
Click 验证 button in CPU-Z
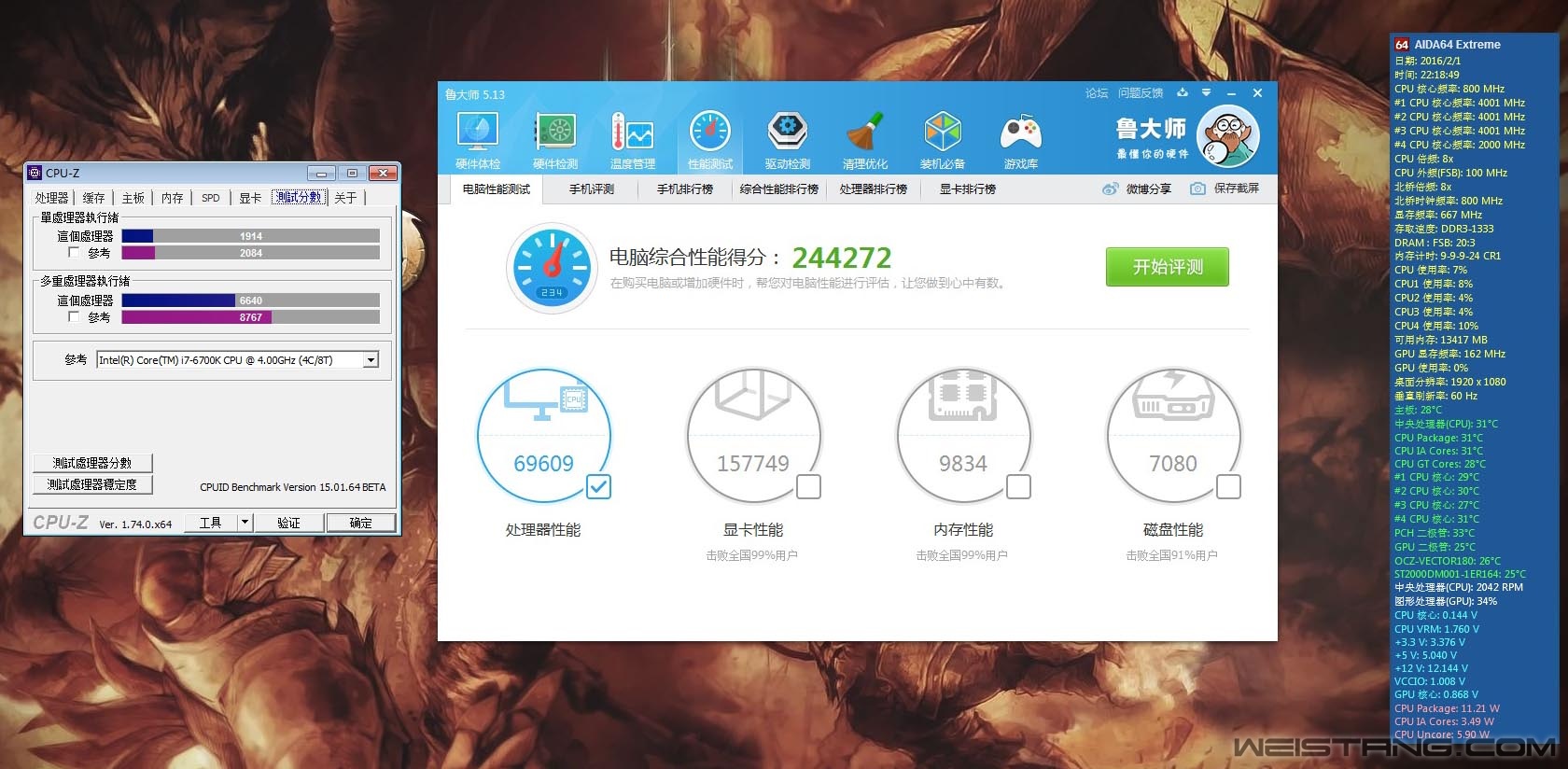click(x=288, y=523)
